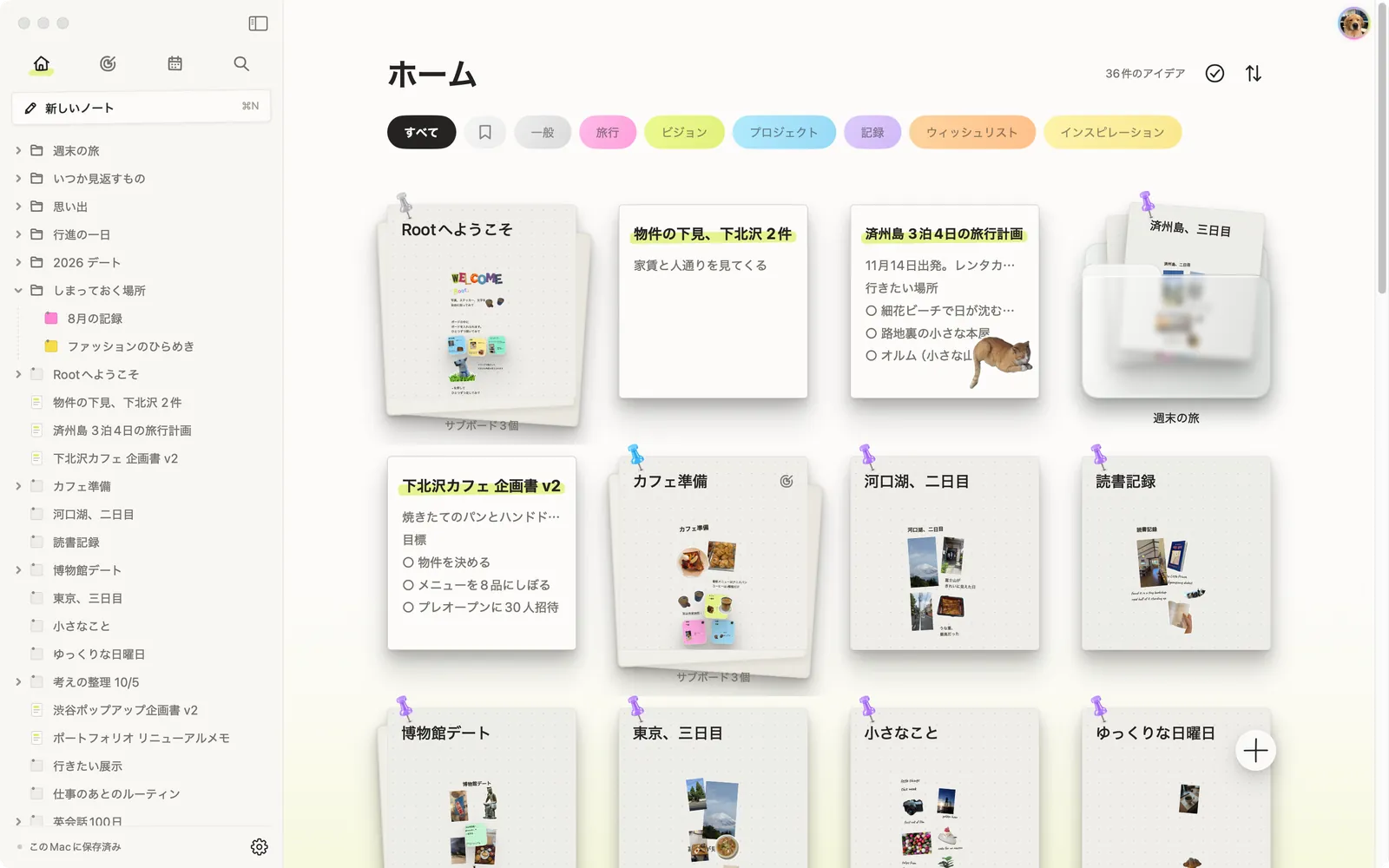The image size is (1389, 868).
Task: Toggle the sidebar panel icon
Action: [258, 23]
